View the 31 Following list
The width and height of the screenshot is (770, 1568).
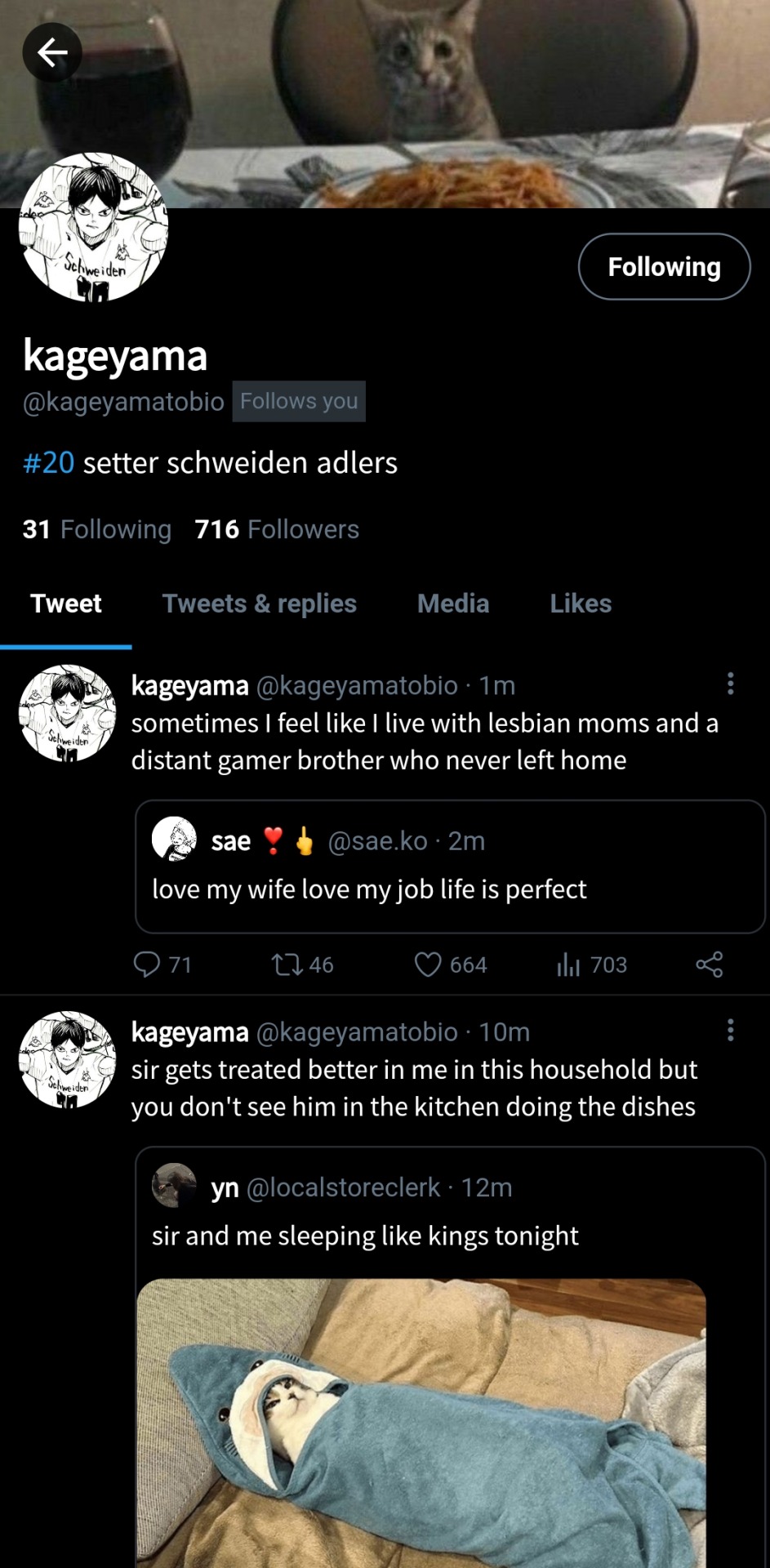point(97,529)
